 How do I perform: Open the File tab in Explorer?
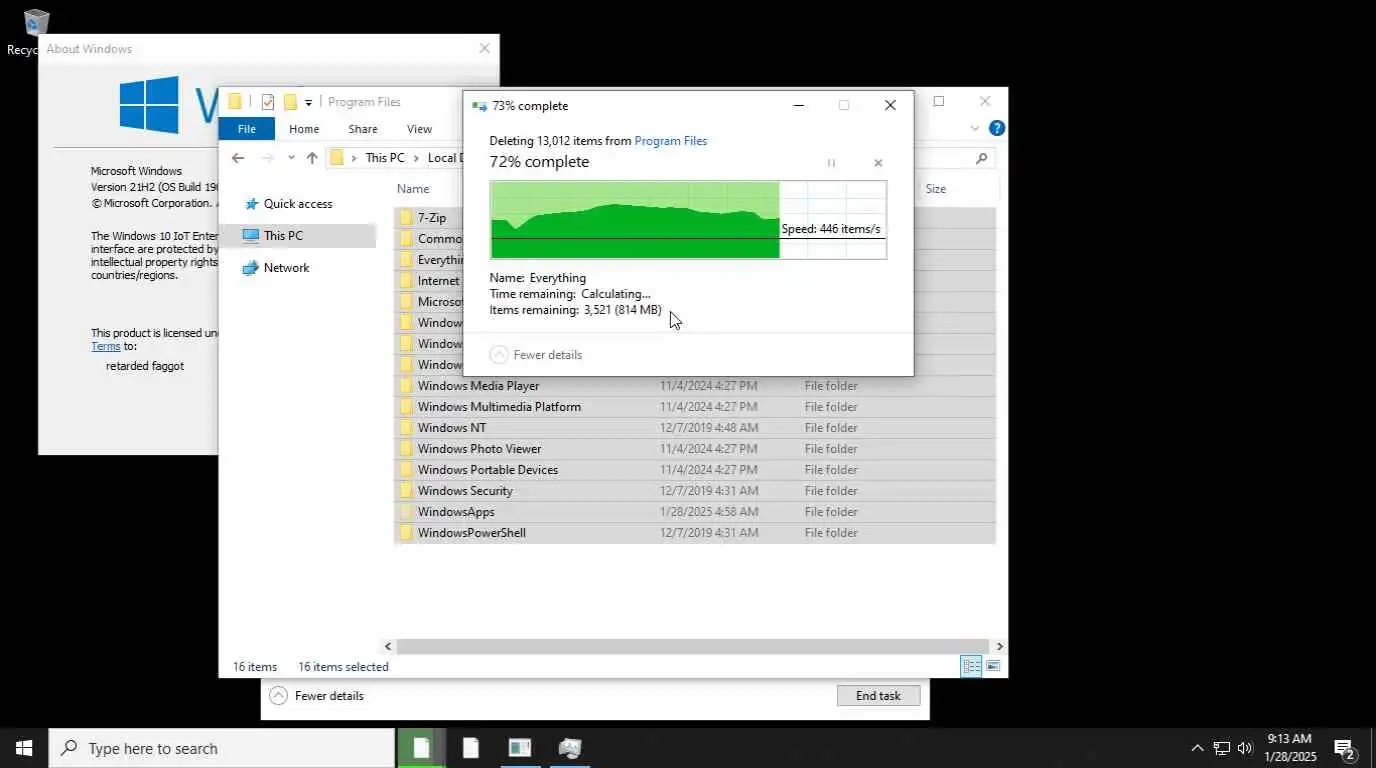coord(246,129)
